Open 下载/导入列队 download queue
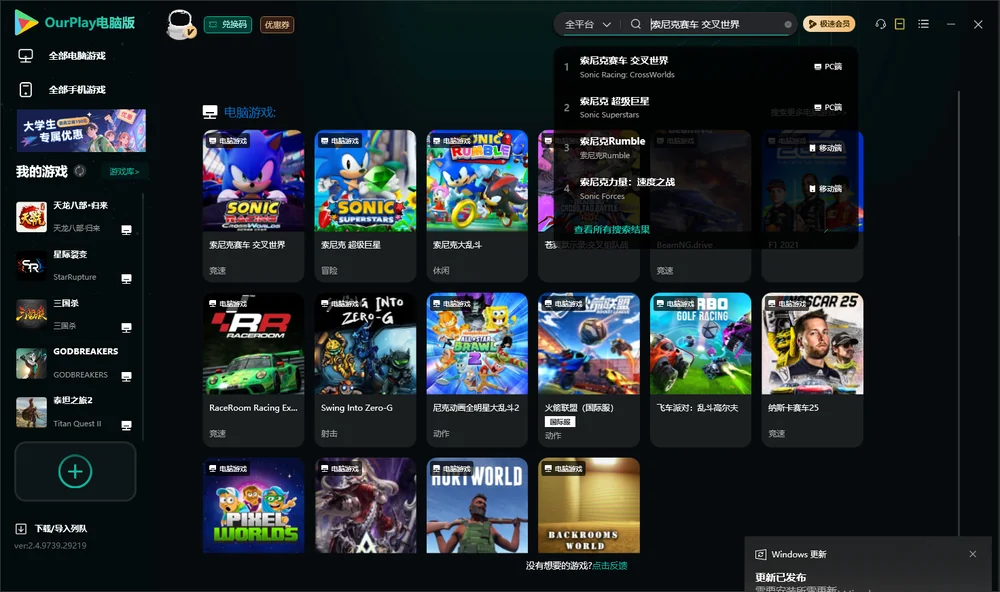 tap(52, 528)
